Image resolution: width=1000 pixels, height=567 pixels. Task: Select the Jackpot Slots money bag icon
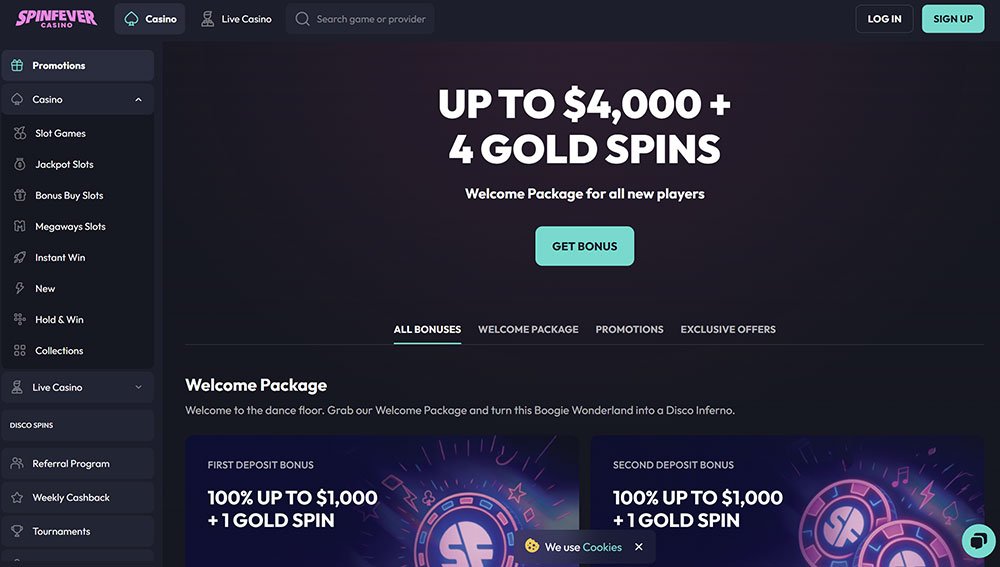pyautogui.click(x=20, y=164)
